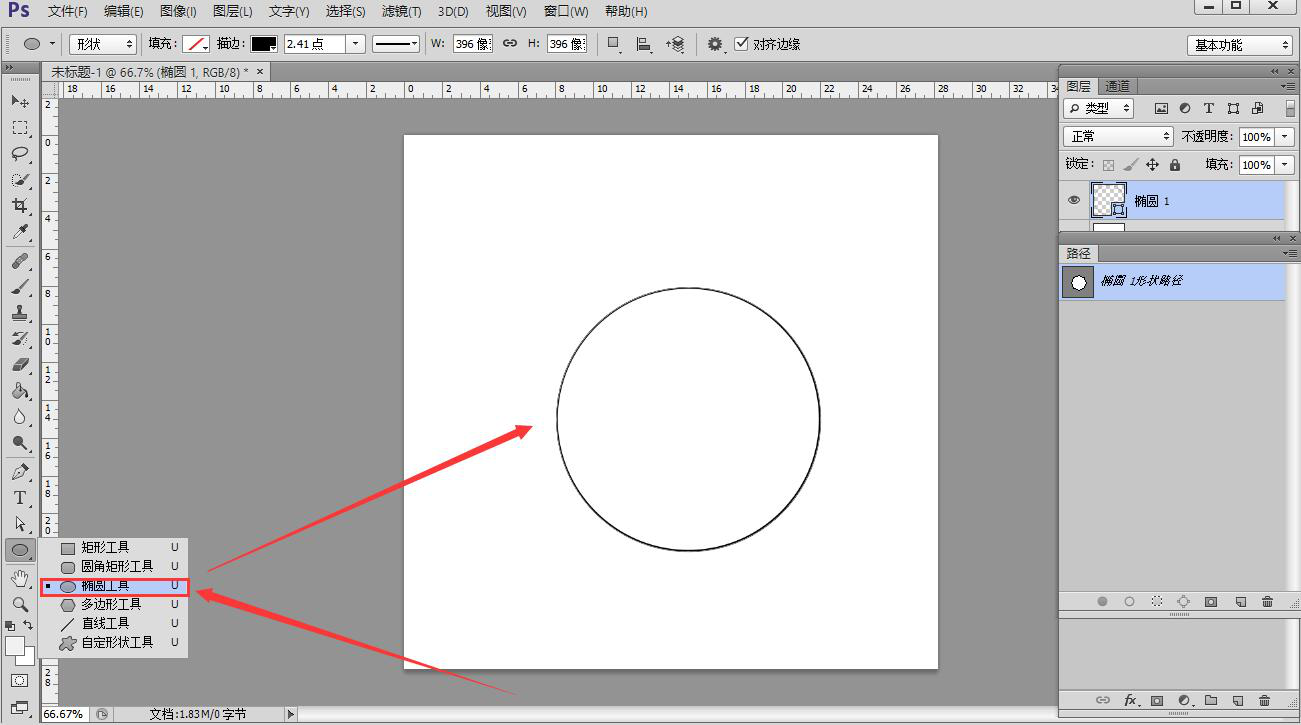This screenshot has width=1301, height=725.
Task: Toggle the 对齐边缘 checkbox
Action: coord(741,44)
